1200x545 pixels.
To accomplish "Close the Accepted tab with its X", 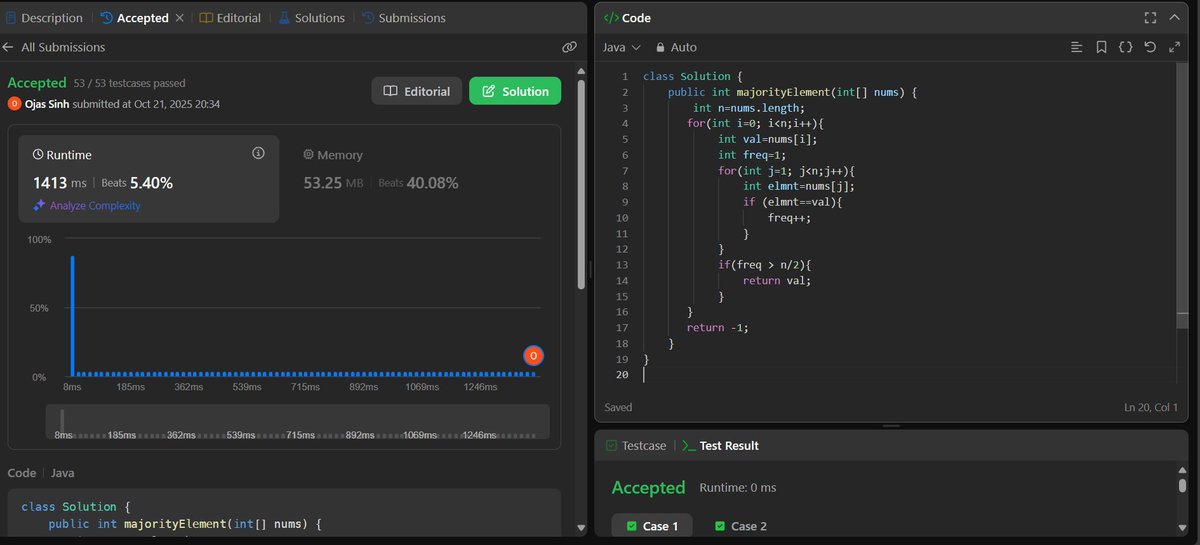I will click(x=180, y=18).
